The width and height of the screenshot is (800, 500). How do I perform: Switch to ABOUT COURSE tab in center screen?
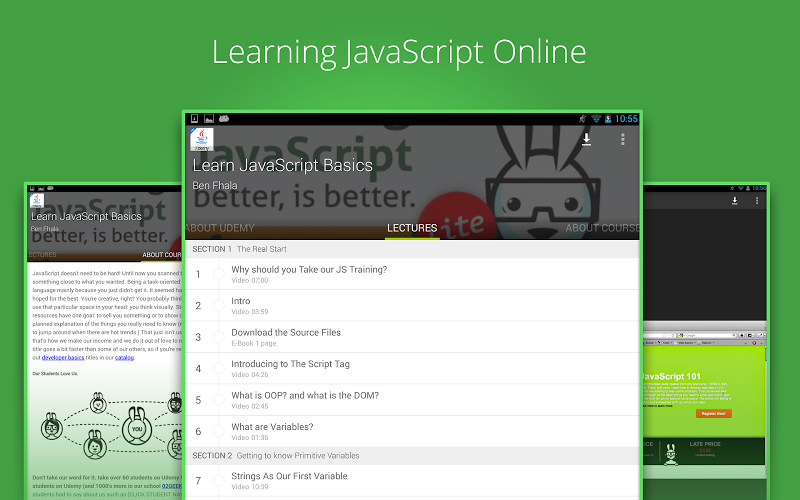[602, 228]
